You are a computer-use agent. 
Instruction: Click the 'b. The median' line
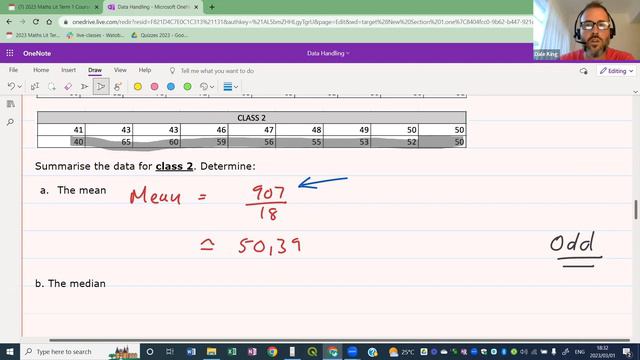[x=70, y=284]
